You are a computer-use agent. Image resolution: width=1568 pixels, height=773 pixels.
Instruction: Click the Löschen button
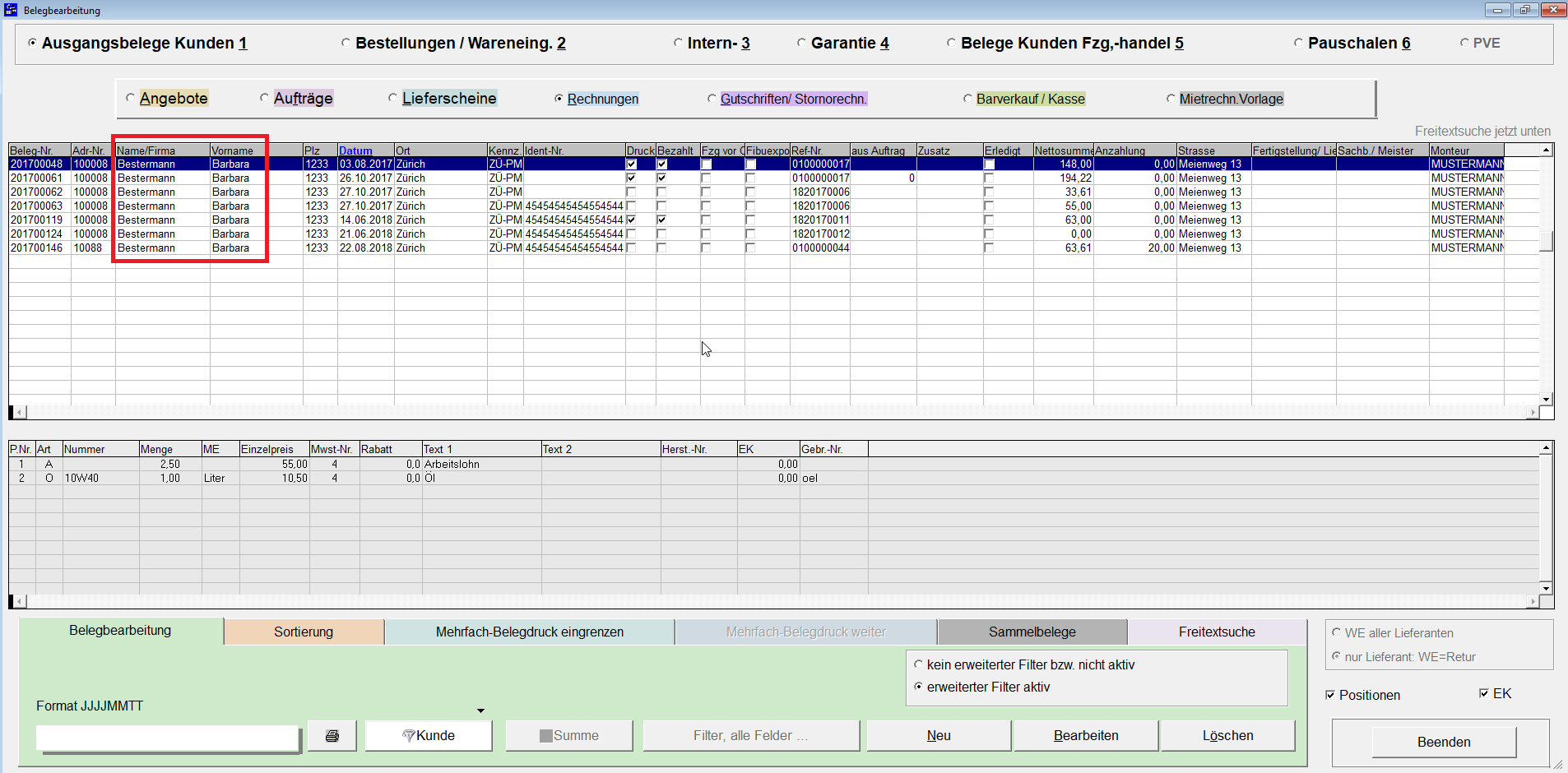pyautogui.click(x=1228, y=736)
